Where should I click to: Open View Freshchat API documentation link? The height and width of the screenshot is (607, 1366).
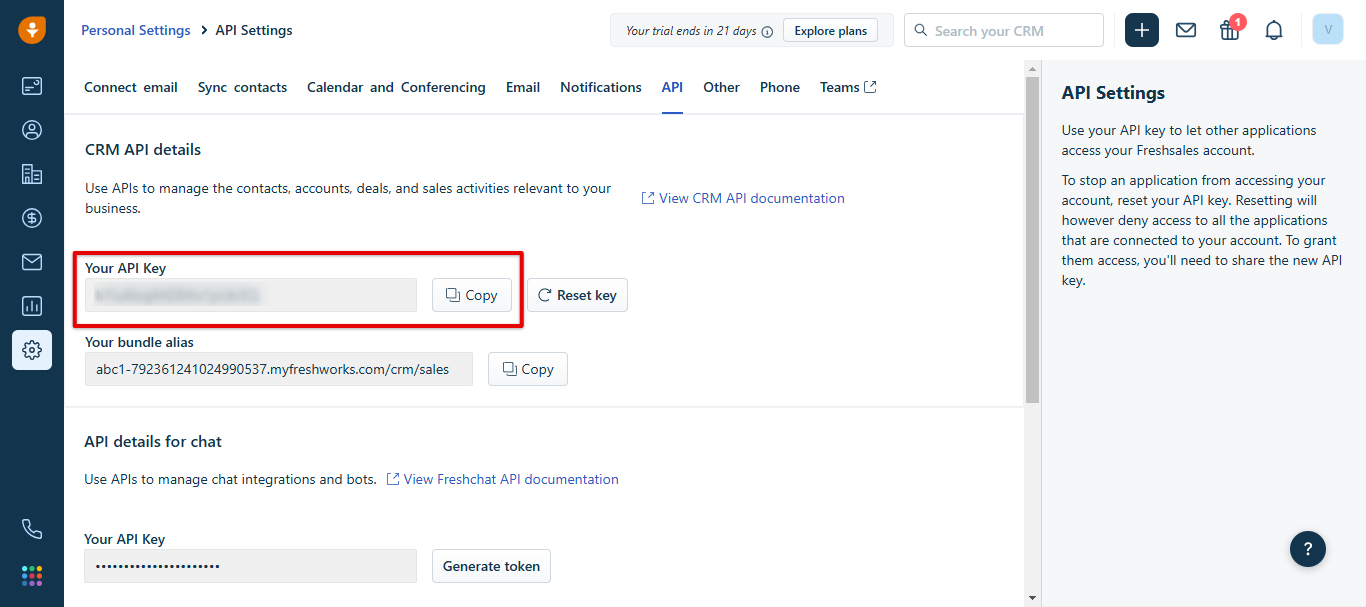coord(503,479)
